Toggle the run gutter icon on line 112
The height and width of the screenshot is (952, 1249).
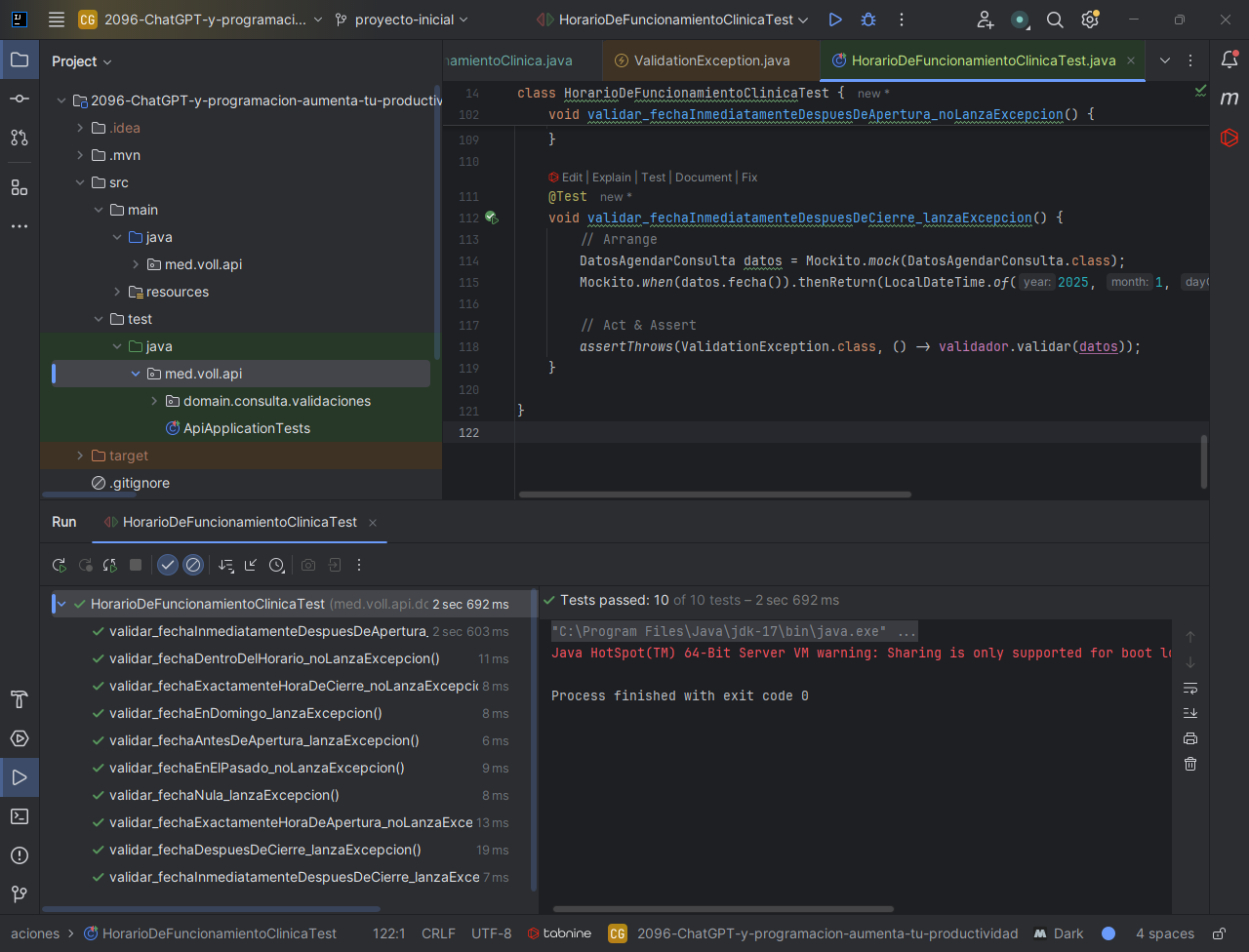[x=491, y=218]
